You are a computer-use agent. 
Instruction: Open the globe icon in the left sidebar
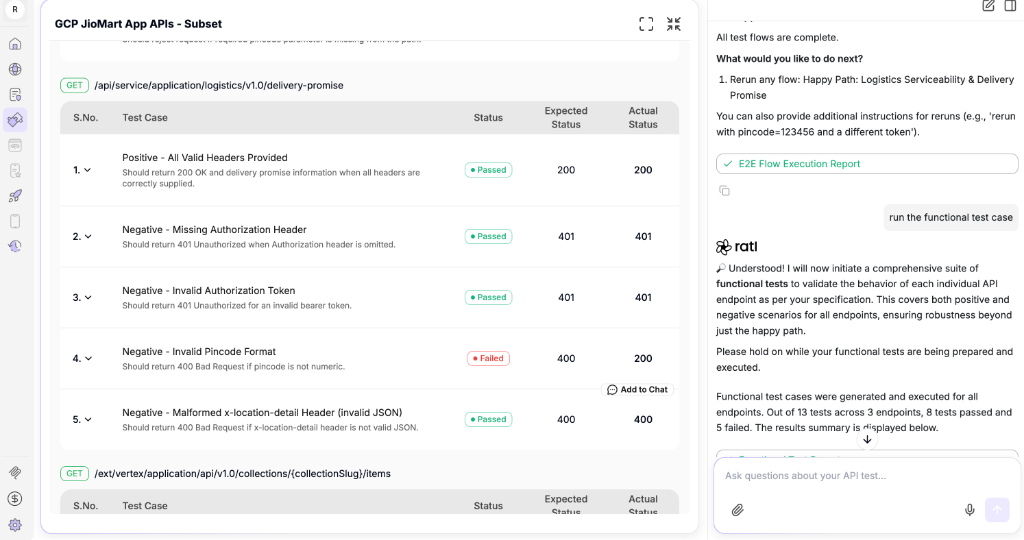[15, 69]
